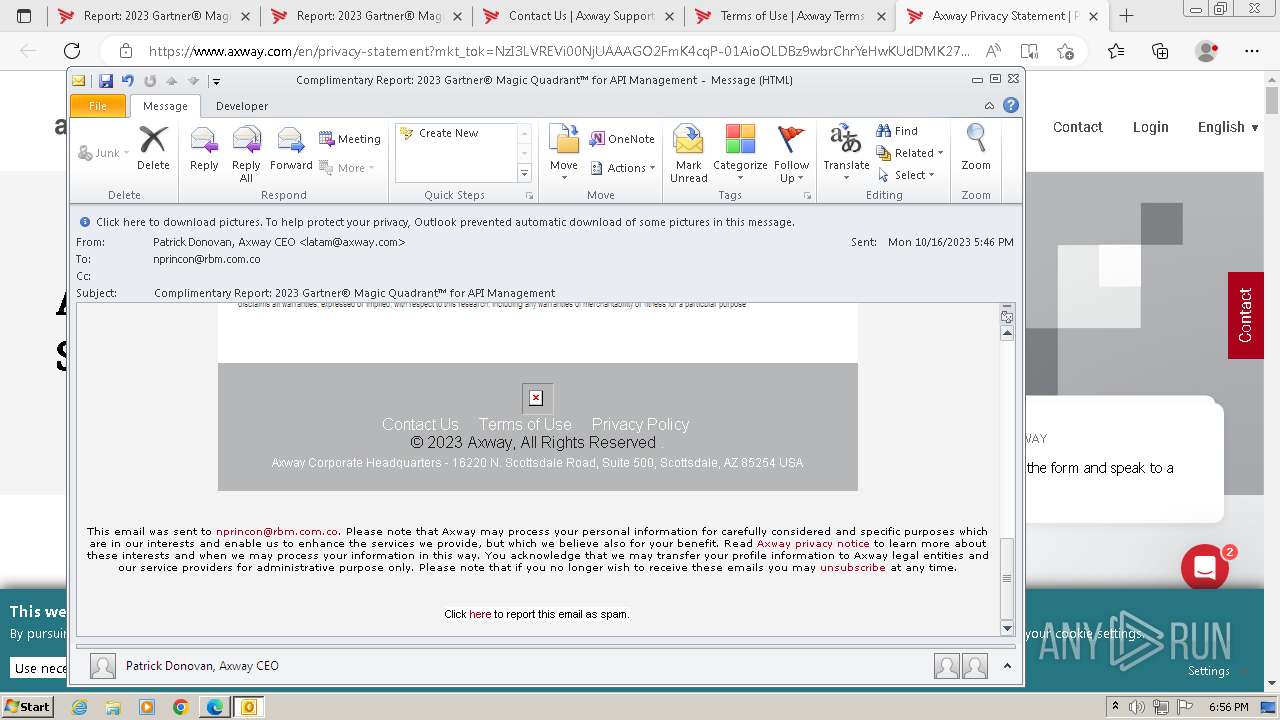
Task: Go to previous item arrow in title bar
Action: click(x=171, y=81)
